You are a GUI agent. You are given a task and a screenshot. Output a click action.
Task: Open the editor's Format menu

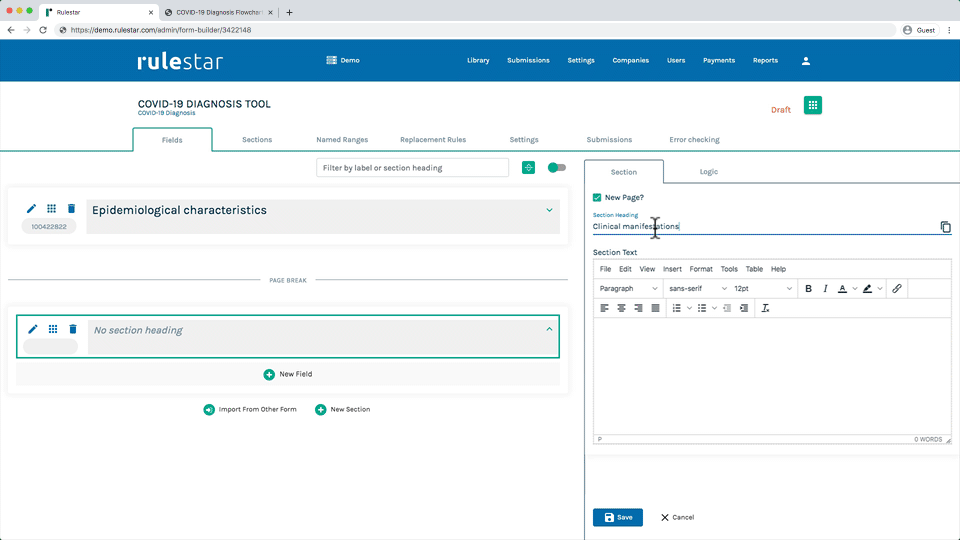700,269
